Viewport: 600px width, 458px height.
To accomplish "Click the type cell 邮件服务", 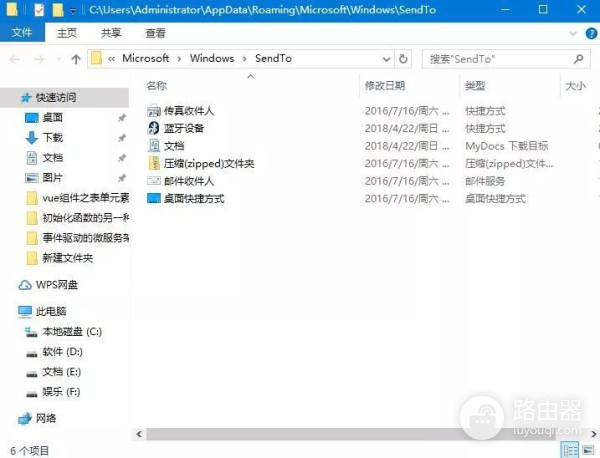I will point(485,181).
